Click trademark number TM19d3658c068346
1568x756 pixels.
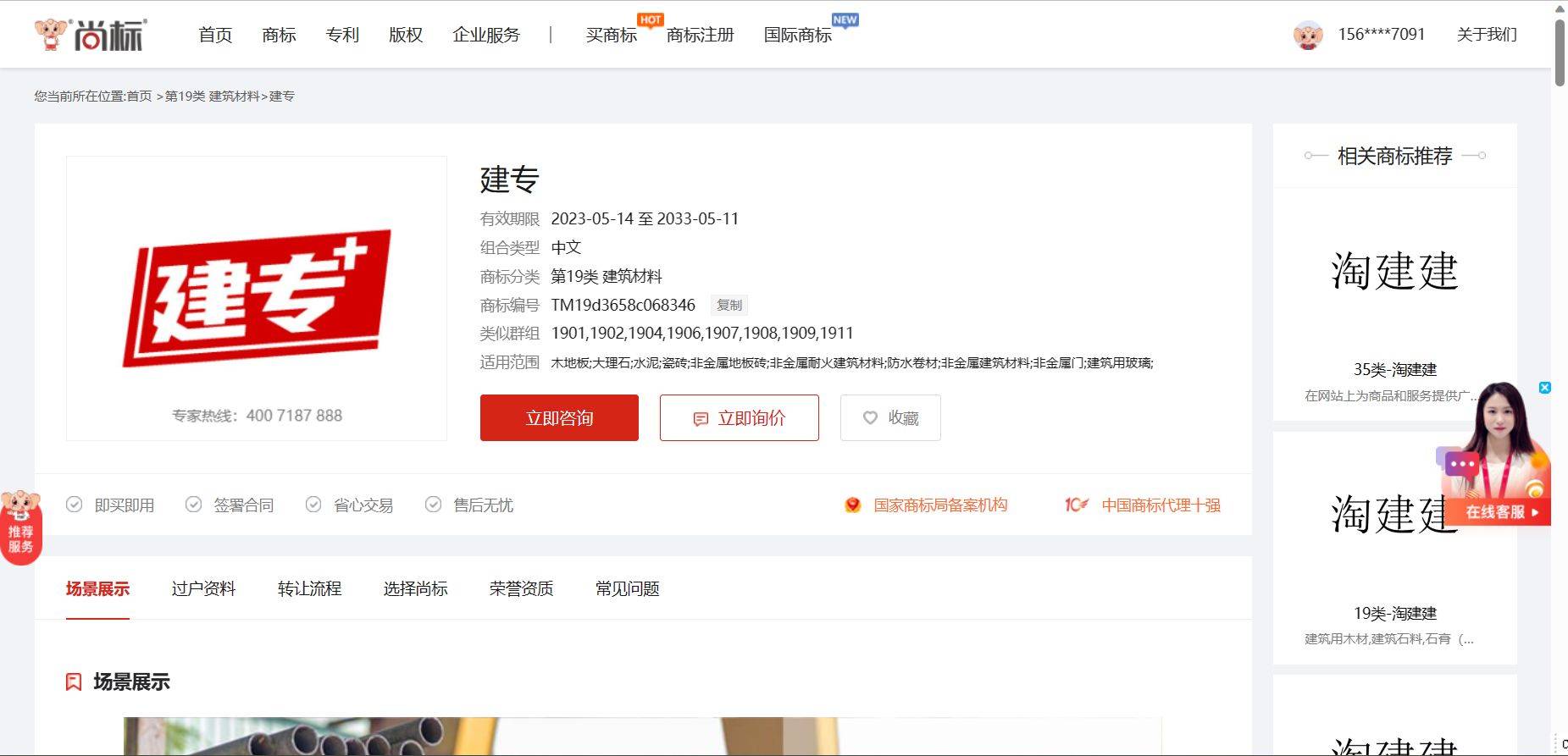(x=623, y=305)
